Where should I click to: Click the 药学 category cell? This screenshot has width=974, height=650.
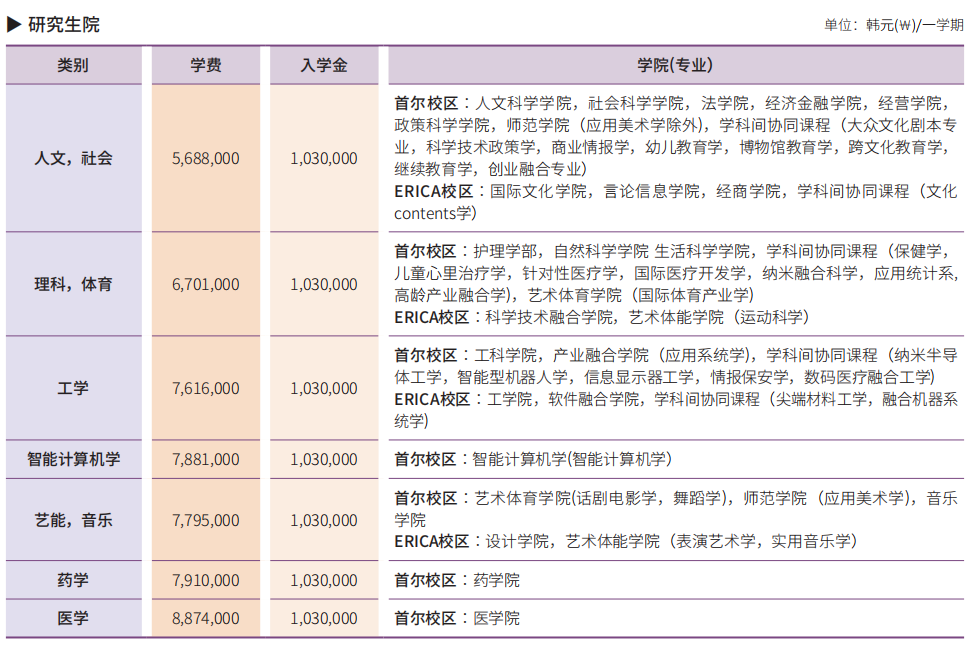click(x=73, y=580)
